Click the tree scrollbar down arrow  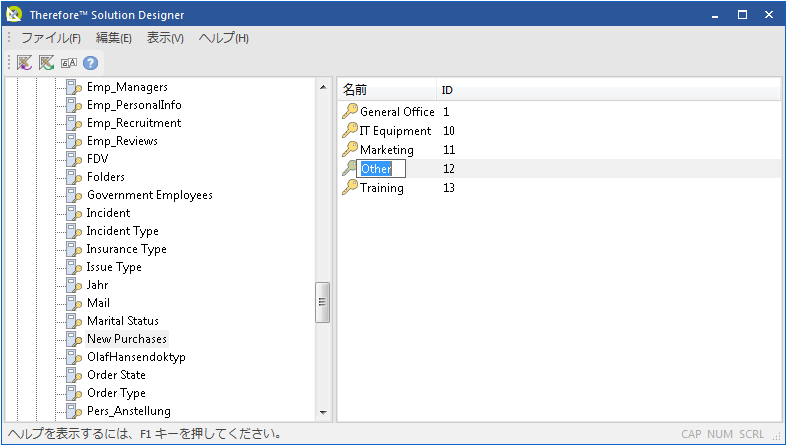(x=323, y=413)
